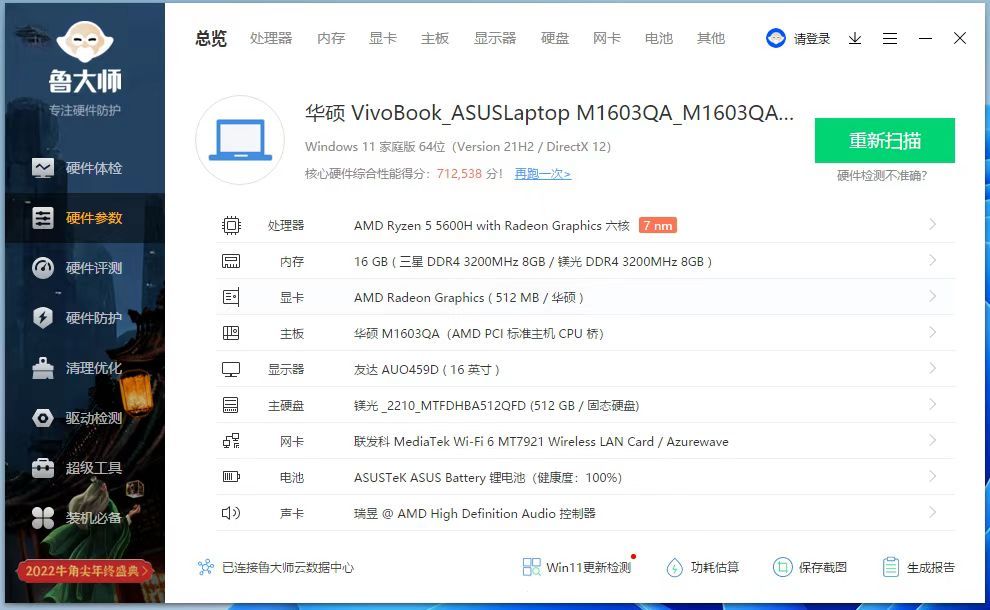Click the download arrow icon near 请登录

click(854, 38)
